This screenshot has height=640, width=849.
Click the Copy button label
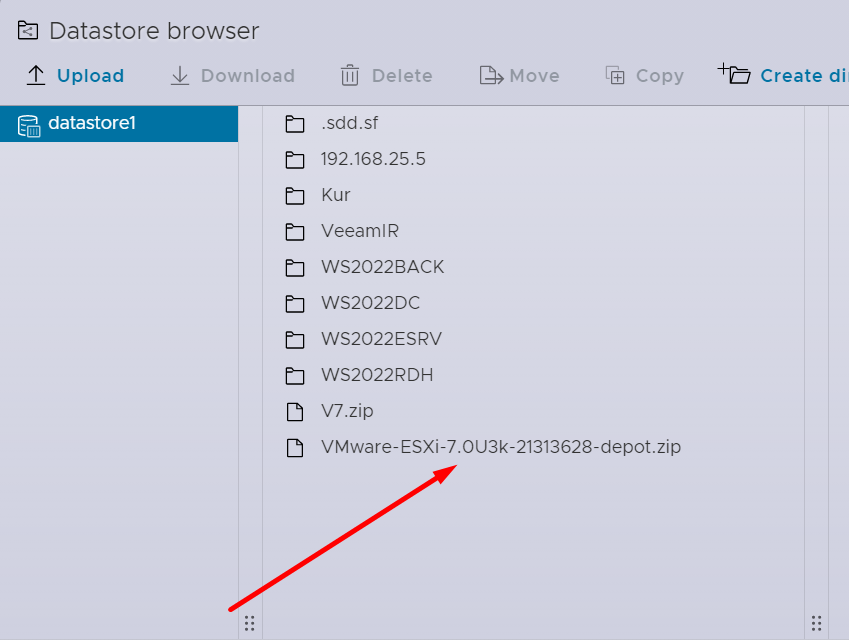(x=660, y=76)
